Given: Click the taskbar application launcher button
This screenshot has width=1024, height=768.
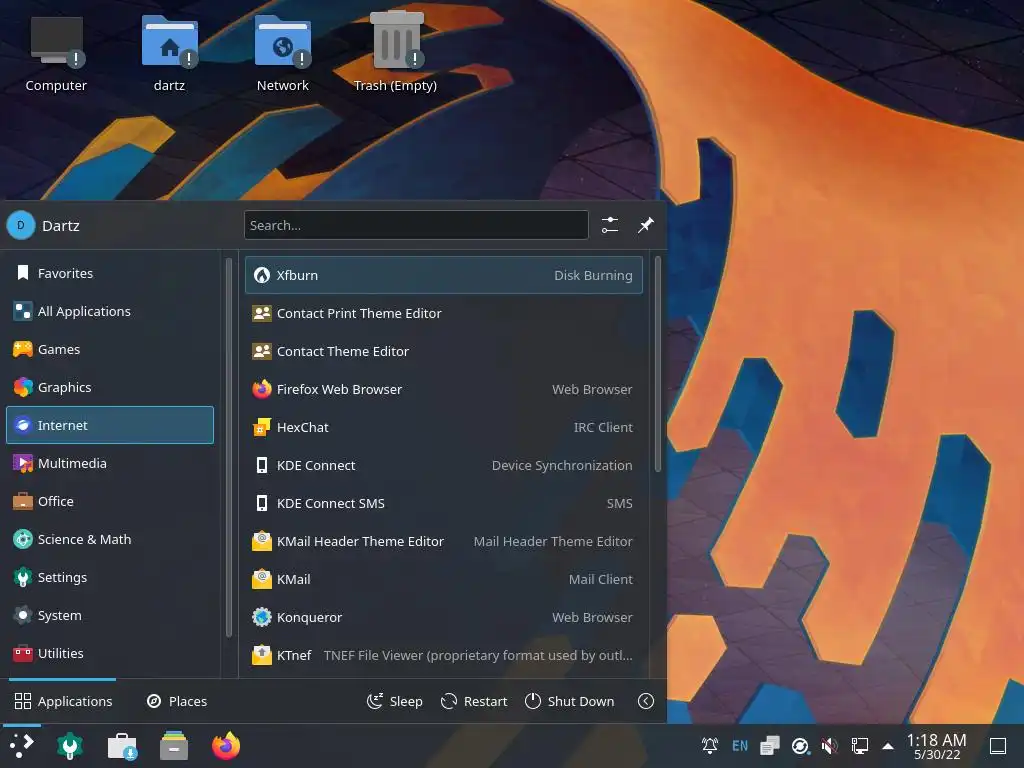Looking at the screenshot, I should tap(22, 746).
